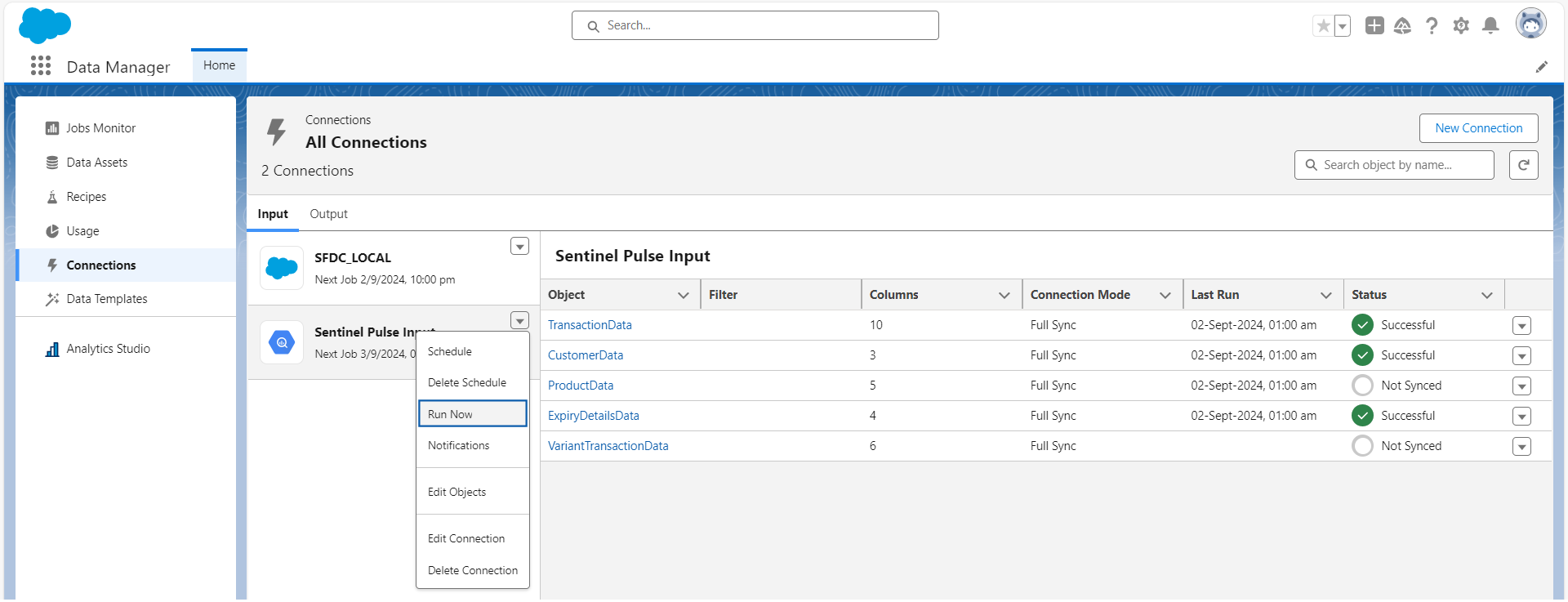This screenshot has width=1568, height=602.
Task: Click the help question mark icon
Action: (x=1432, y=26)
